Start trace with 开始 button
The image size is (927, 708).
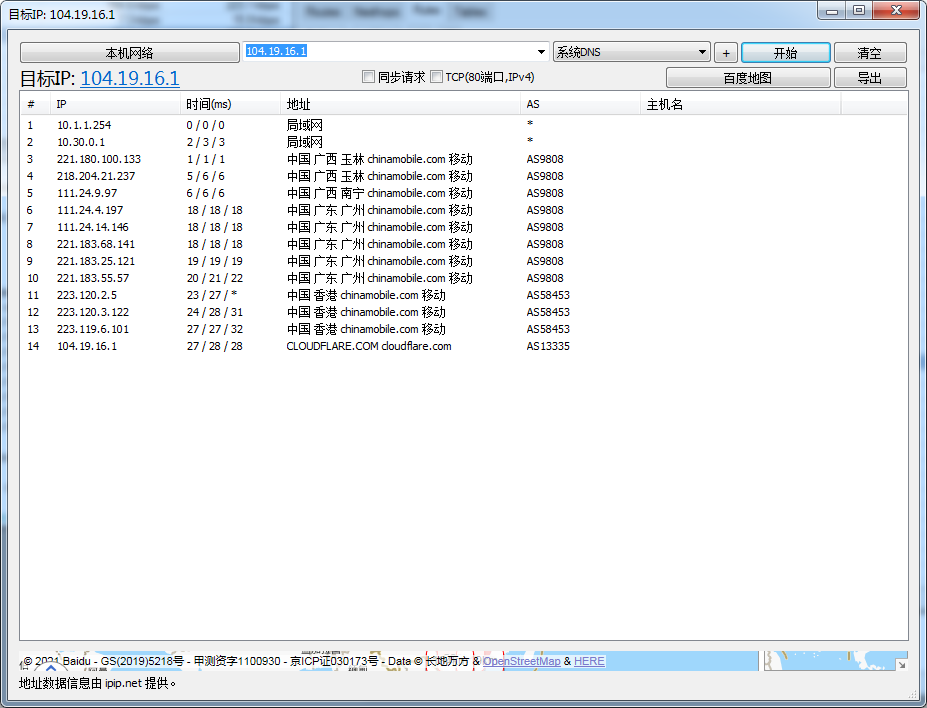coord(786,53)
